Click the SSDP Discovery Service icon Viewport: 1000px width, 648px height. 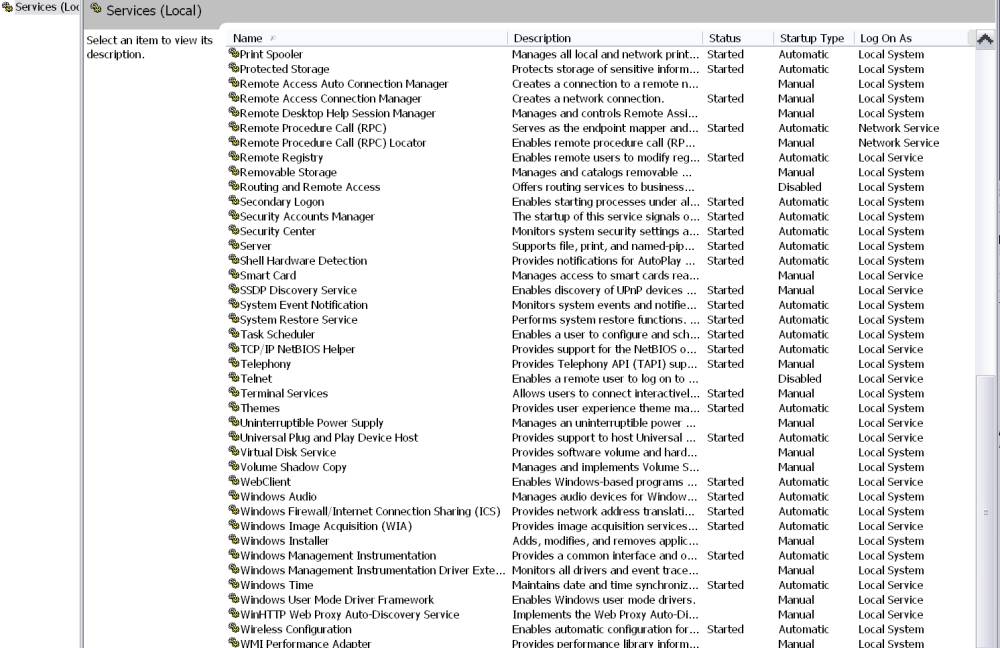234,289
